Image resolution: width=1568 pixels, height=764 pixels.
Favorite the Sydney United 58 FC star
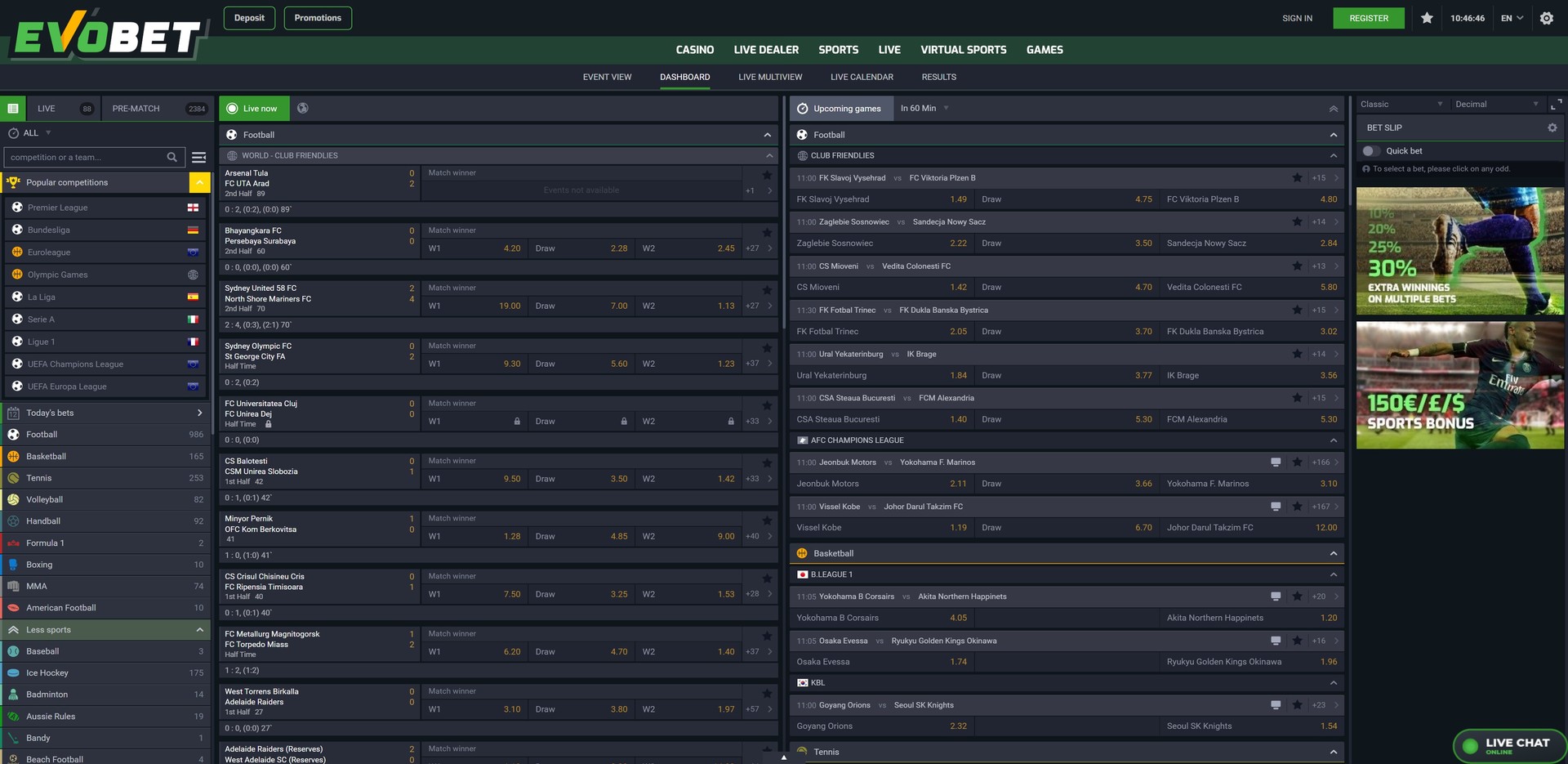pyautogui.click(x=767, y=290)
